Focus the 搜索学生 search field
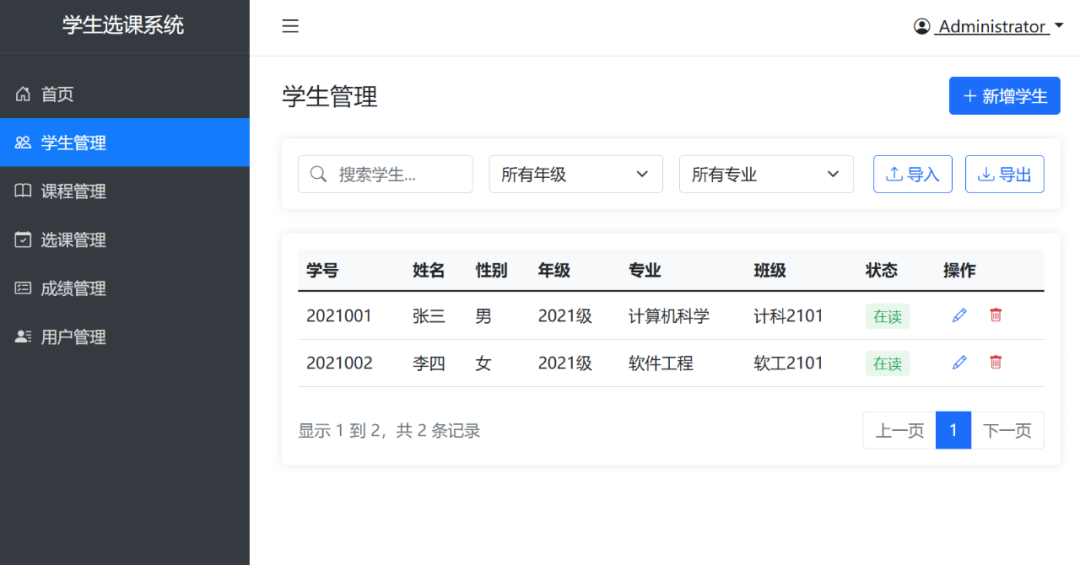 (x=385, y=174)
